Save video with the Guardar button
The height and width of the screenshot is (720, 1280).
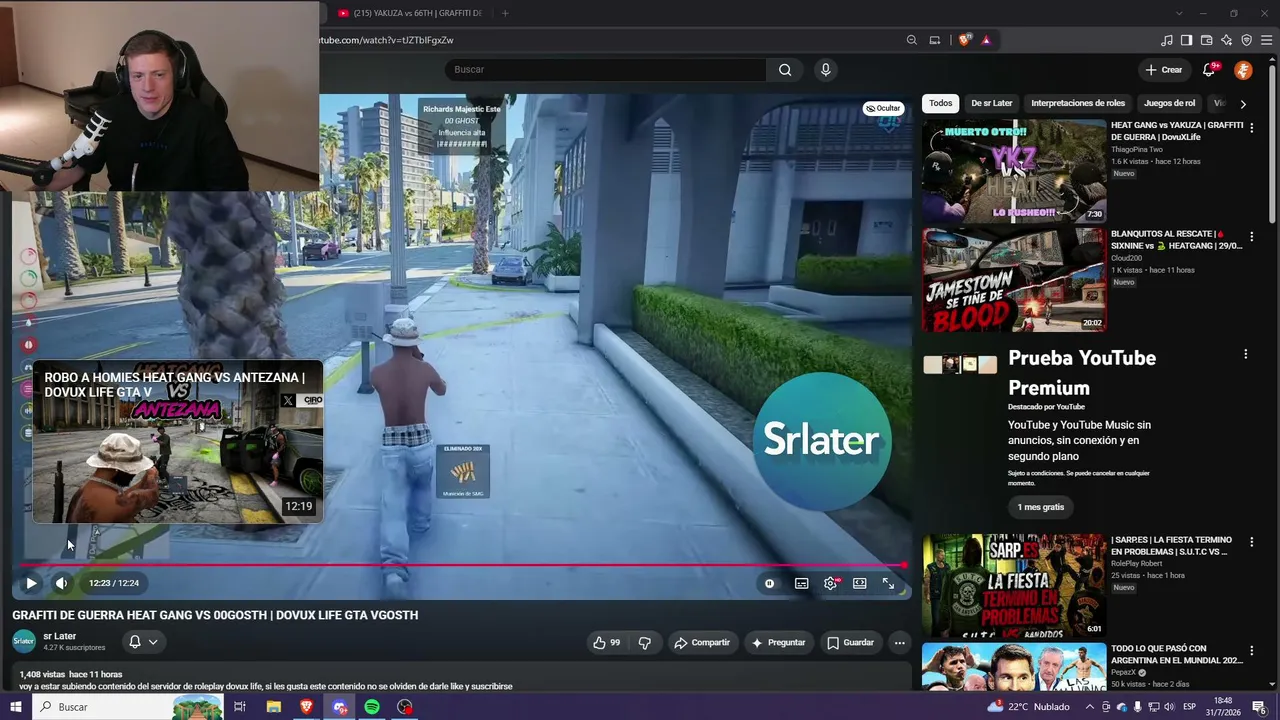(850, 643)
